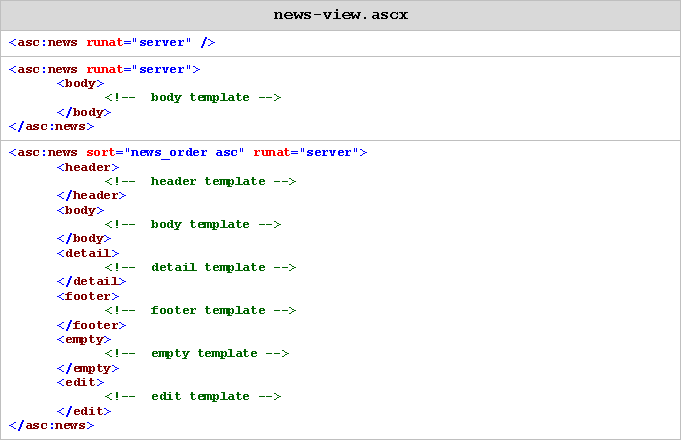Click the closing footer tag
This screenshot has height=440, width=681.
click(x=91, y=325)
